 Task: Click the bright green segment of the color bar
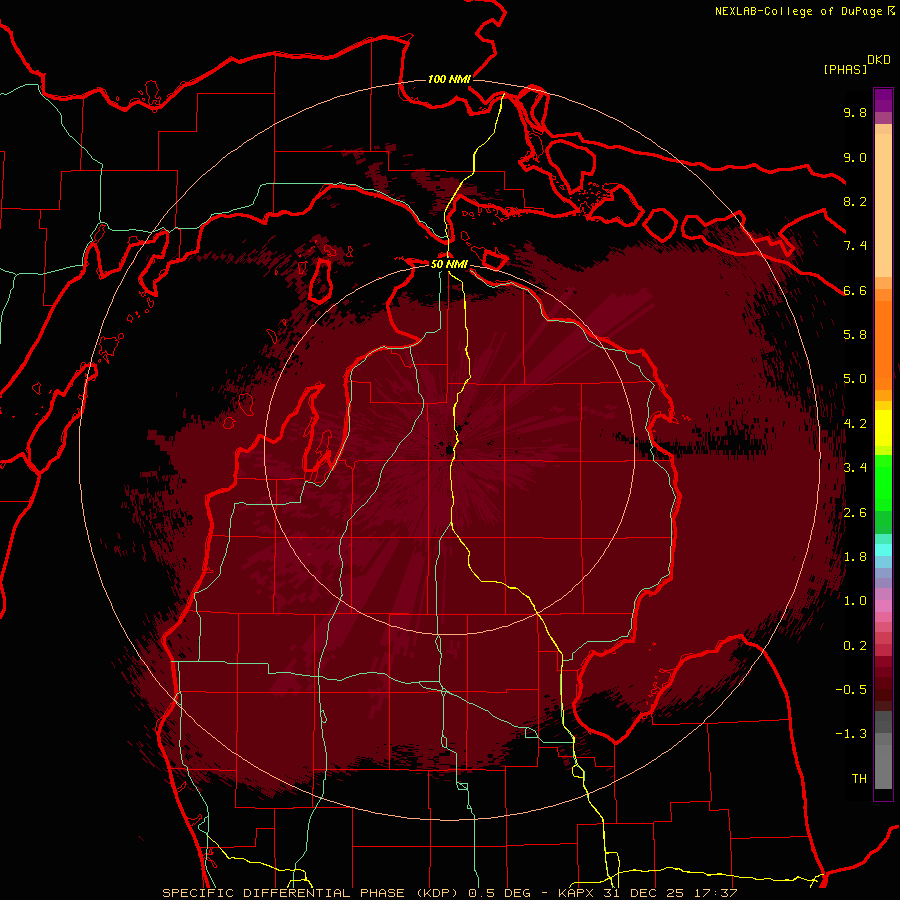(883, 483)
